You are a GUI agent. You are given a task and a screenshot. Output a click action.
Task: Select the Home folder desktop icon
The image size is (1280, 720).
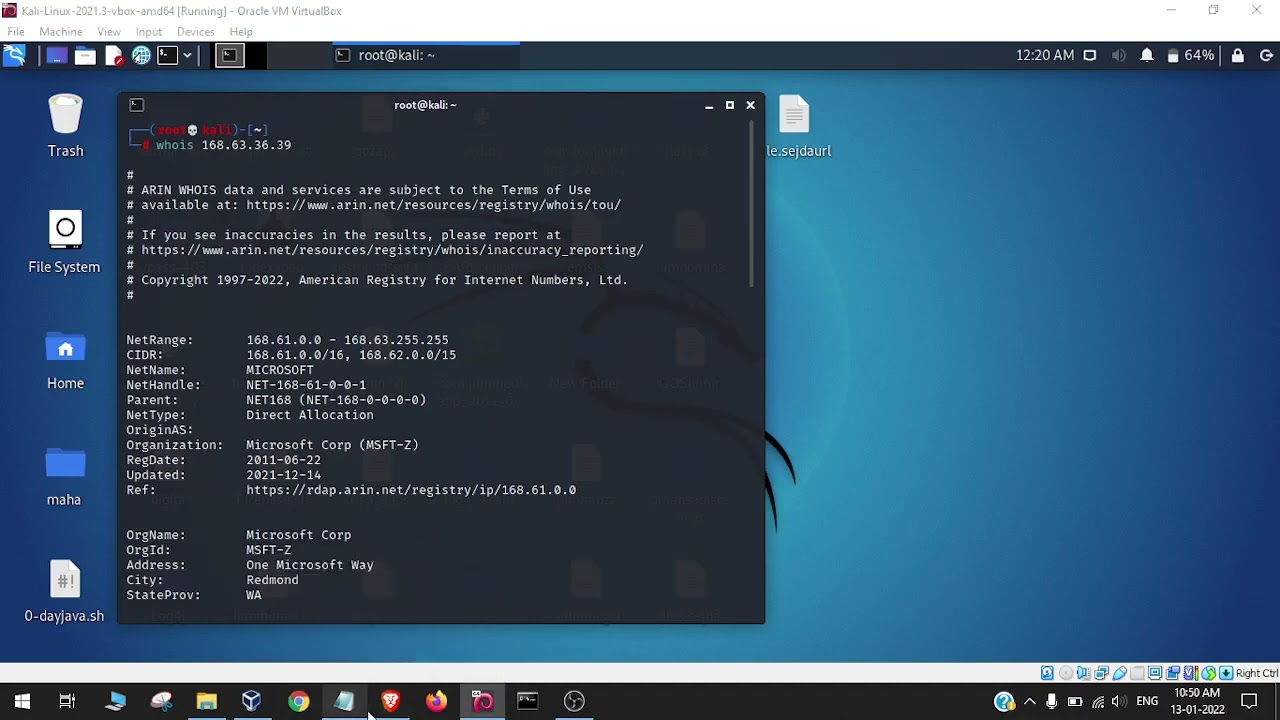tap(65, 360)
